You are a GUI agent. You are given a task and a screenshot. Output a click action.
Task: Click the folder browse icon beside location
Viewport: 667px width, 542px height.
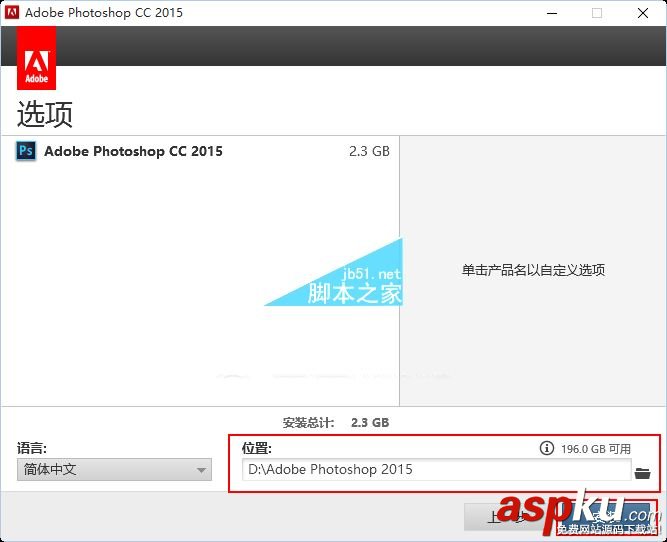click(x=642, y=473)
